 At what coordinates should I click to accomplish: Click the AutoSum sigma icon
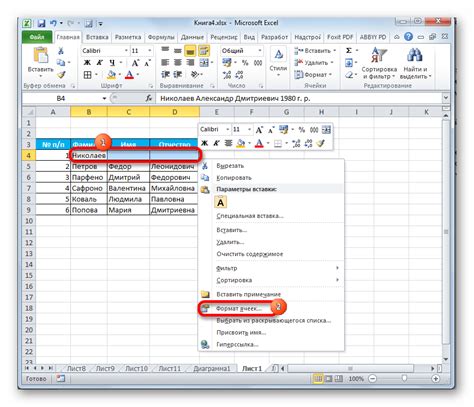[x=349, y=51]
